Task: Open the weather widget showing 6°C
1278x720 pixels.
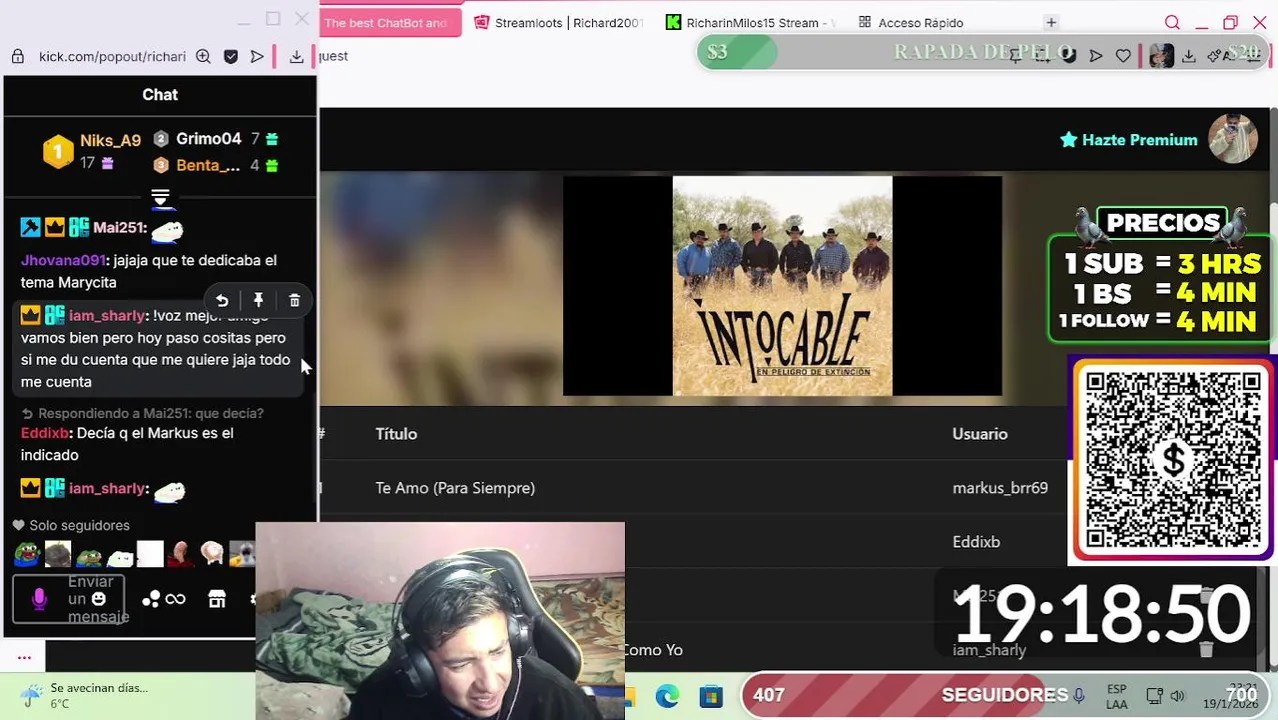Action: click(x=85, y=696)
